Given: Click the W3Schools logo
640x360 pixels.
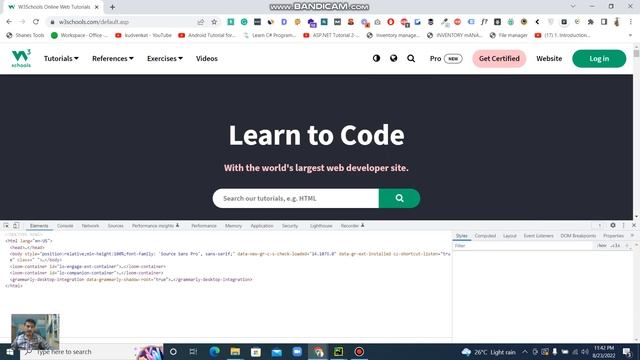Looking at the screenshot, I should click(21, 58).
